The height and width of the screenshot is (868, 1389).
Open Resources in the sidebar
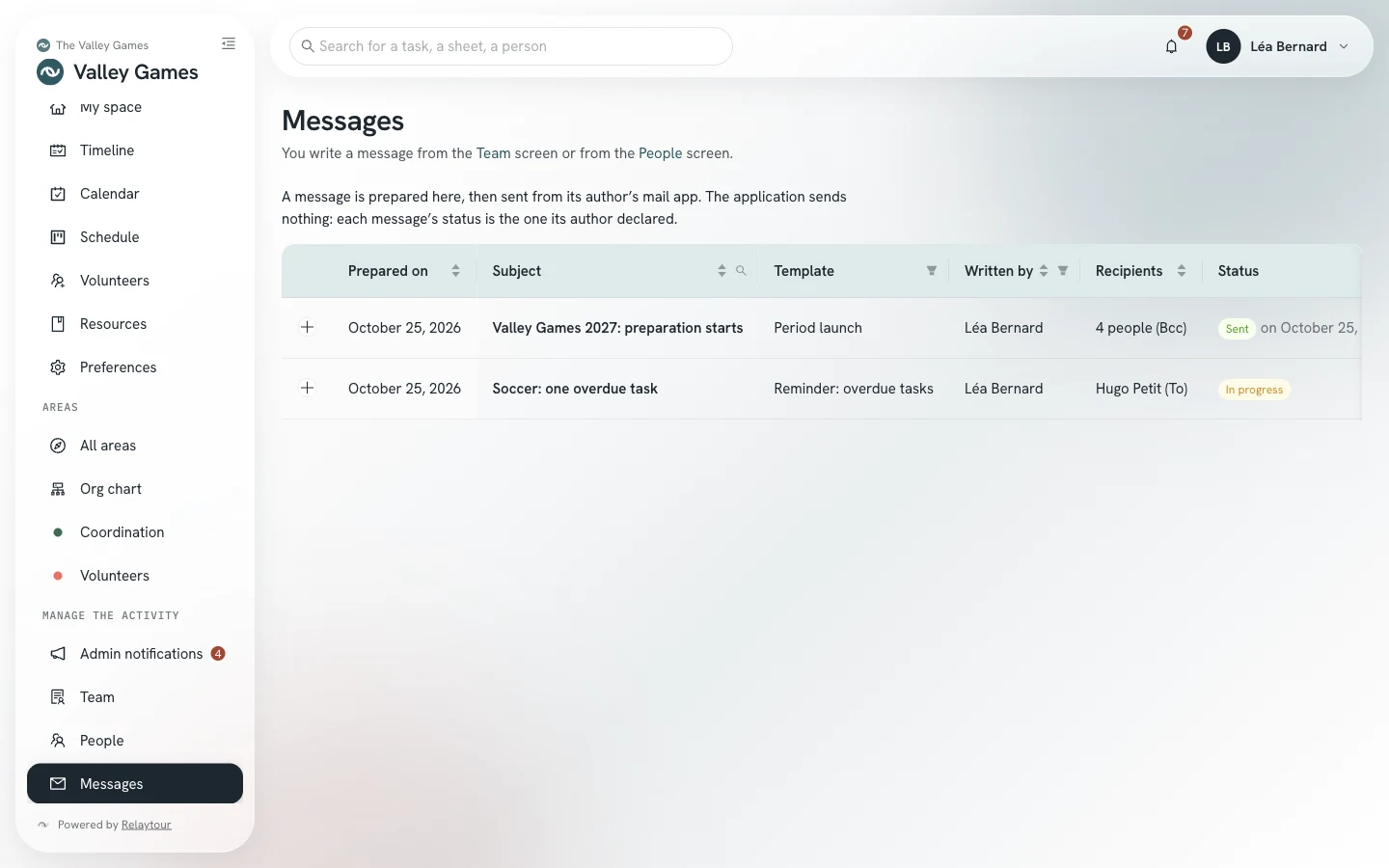[135, 324]
